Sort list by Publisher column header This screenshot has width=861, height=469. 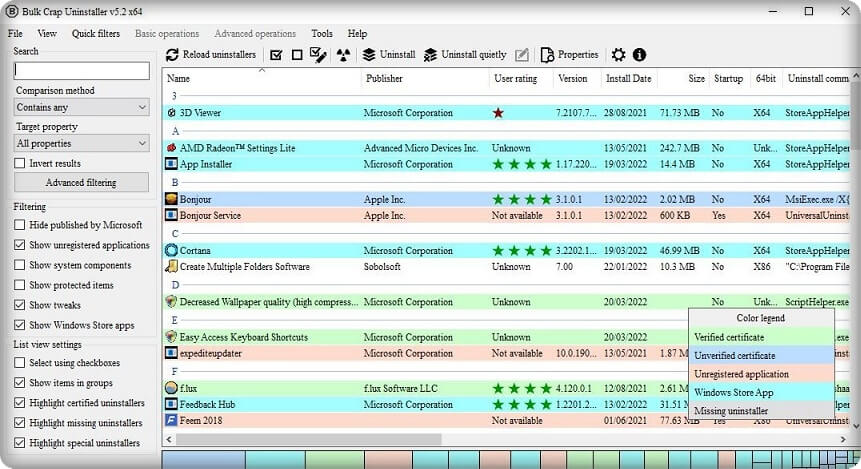click(424, 79)
